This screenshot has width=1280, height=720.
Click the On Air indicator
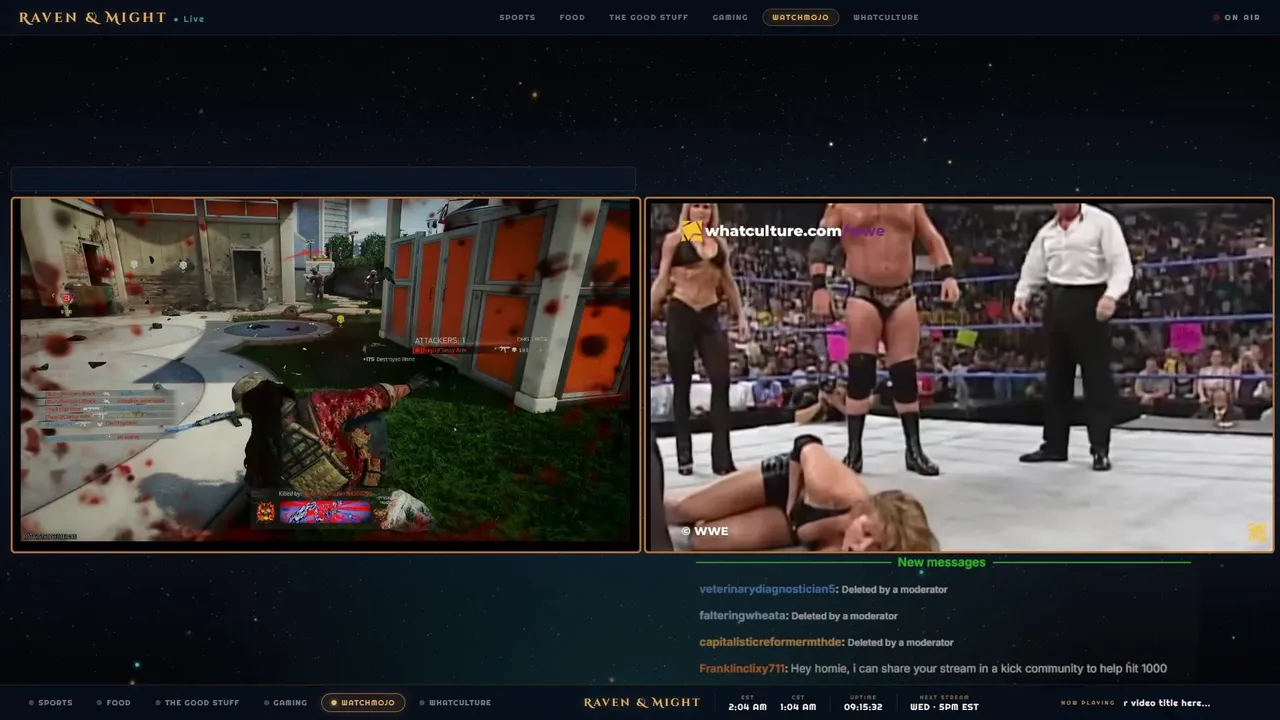pos(1236,17)
